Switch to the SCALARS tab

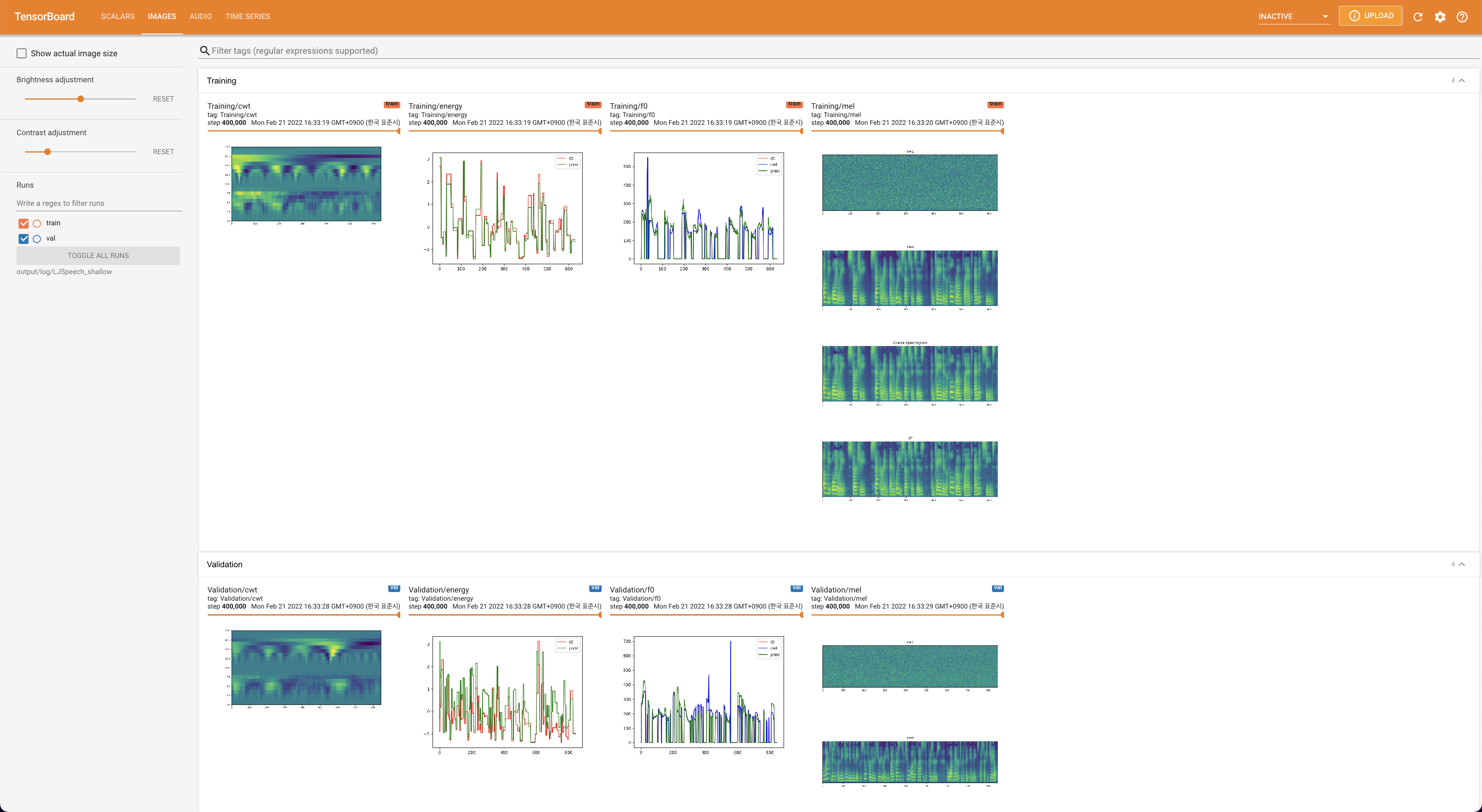117,16
